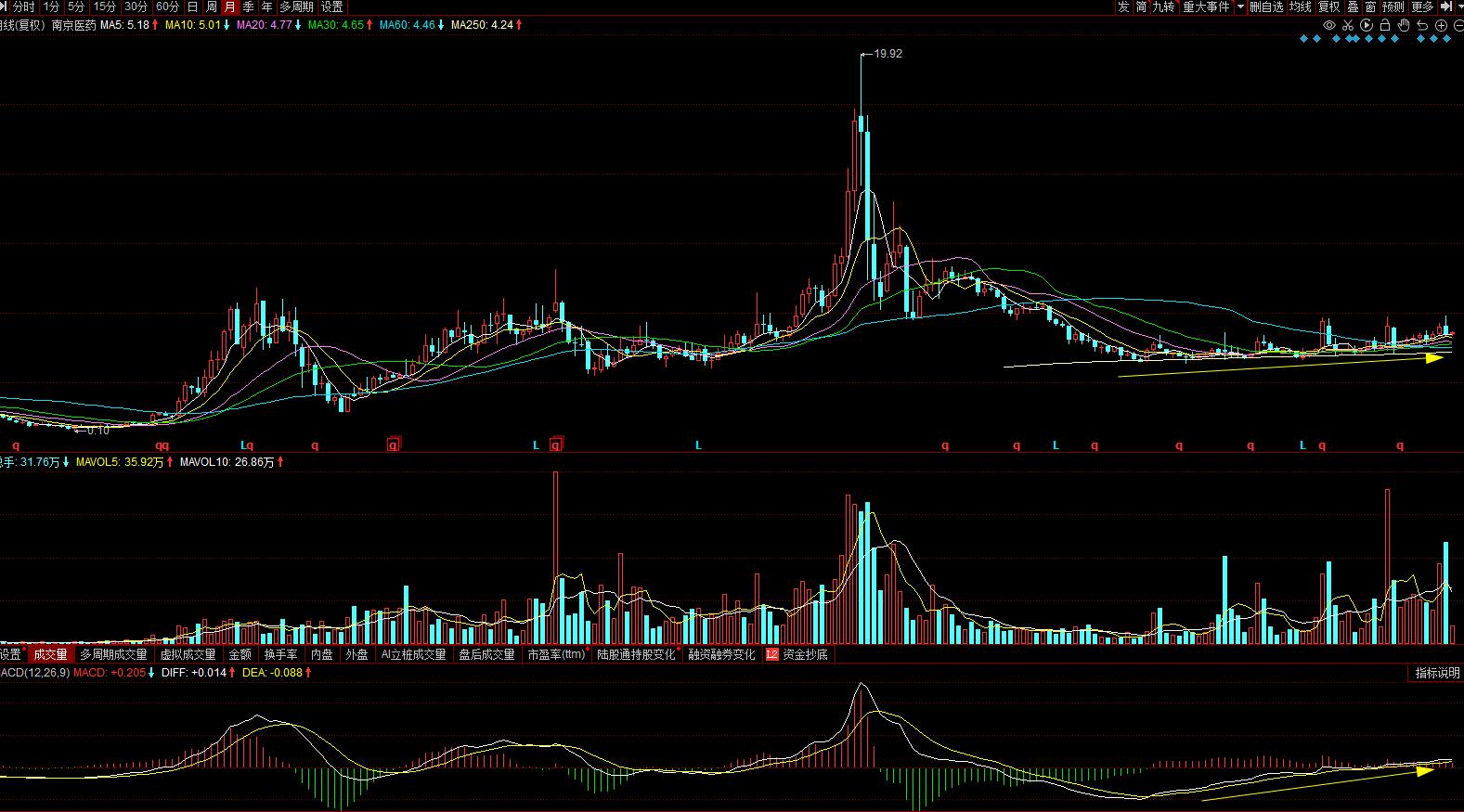The width and height of the screenshot is (1464, 812).
Task: Click the L2 badge next to 资金抄底
Action: coord(772,654)
